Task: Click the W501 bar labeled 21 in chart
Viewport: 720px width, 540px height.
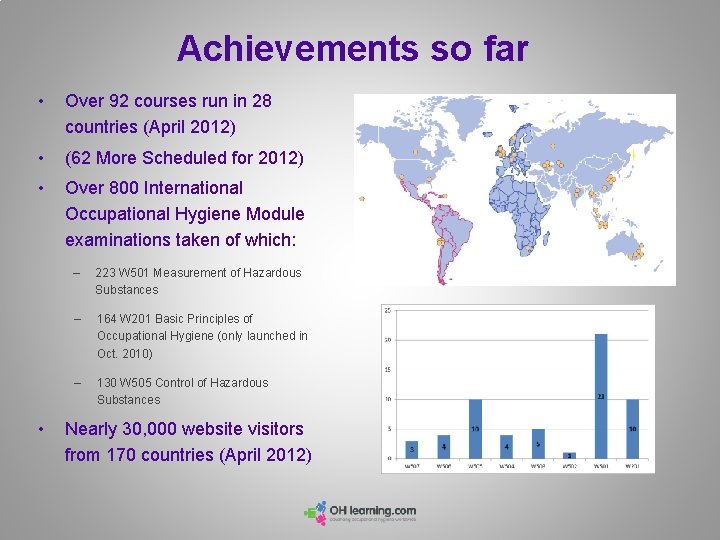Action: (x=601, y=396)
